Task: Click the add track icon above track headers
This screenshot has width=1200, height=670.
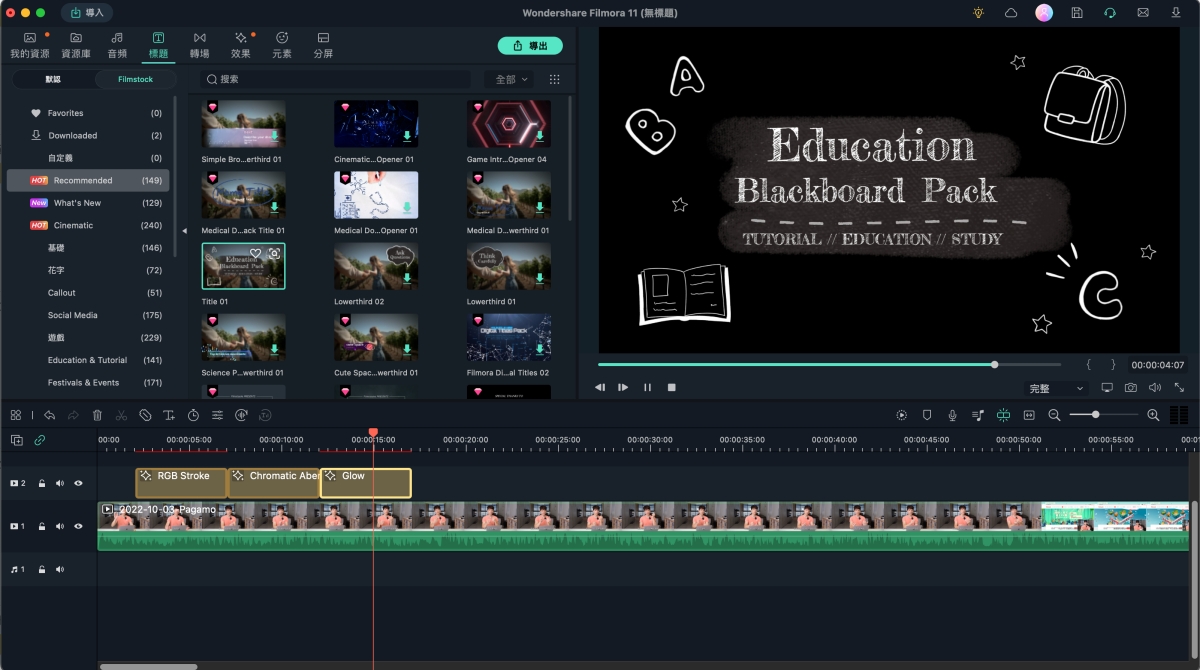Action: tap(17, 440)
